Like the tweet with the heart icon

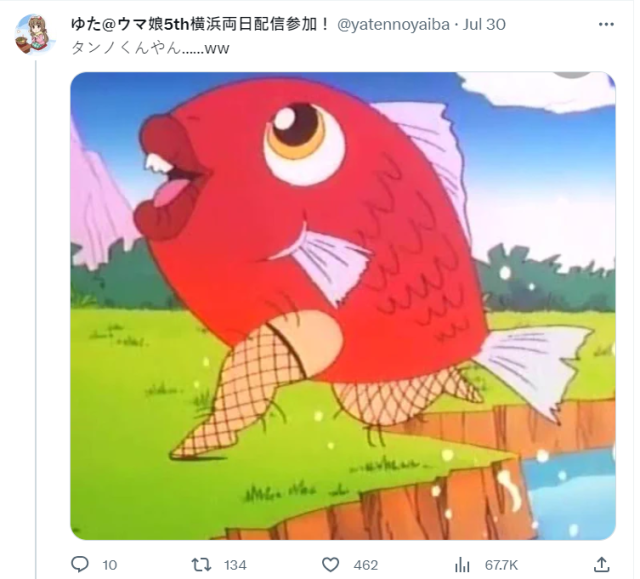[x=330, y=565]
